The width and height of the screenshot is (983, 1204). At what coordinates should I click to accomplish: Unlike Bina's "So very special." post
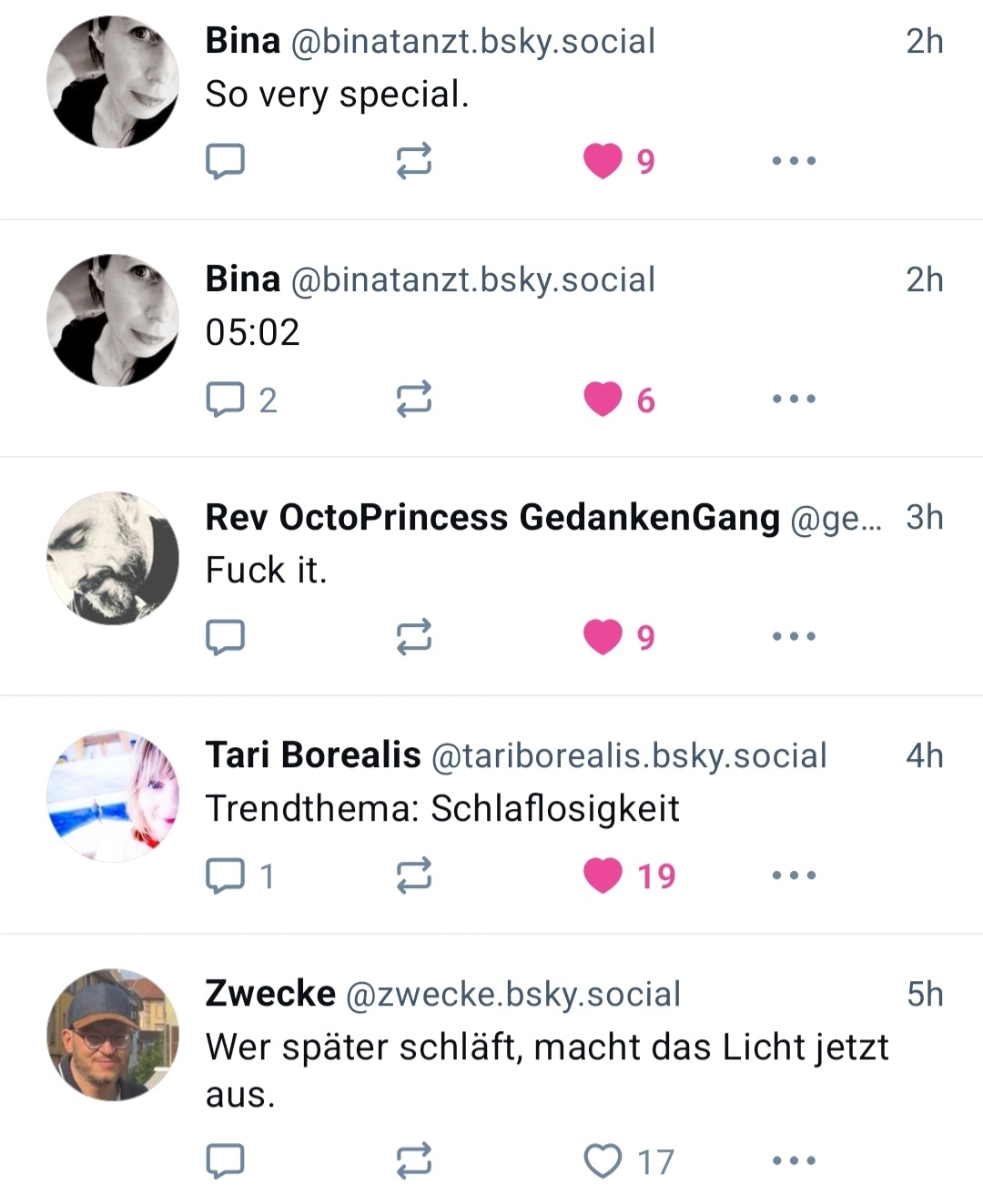pyautogui.click(x=603, y=161)
